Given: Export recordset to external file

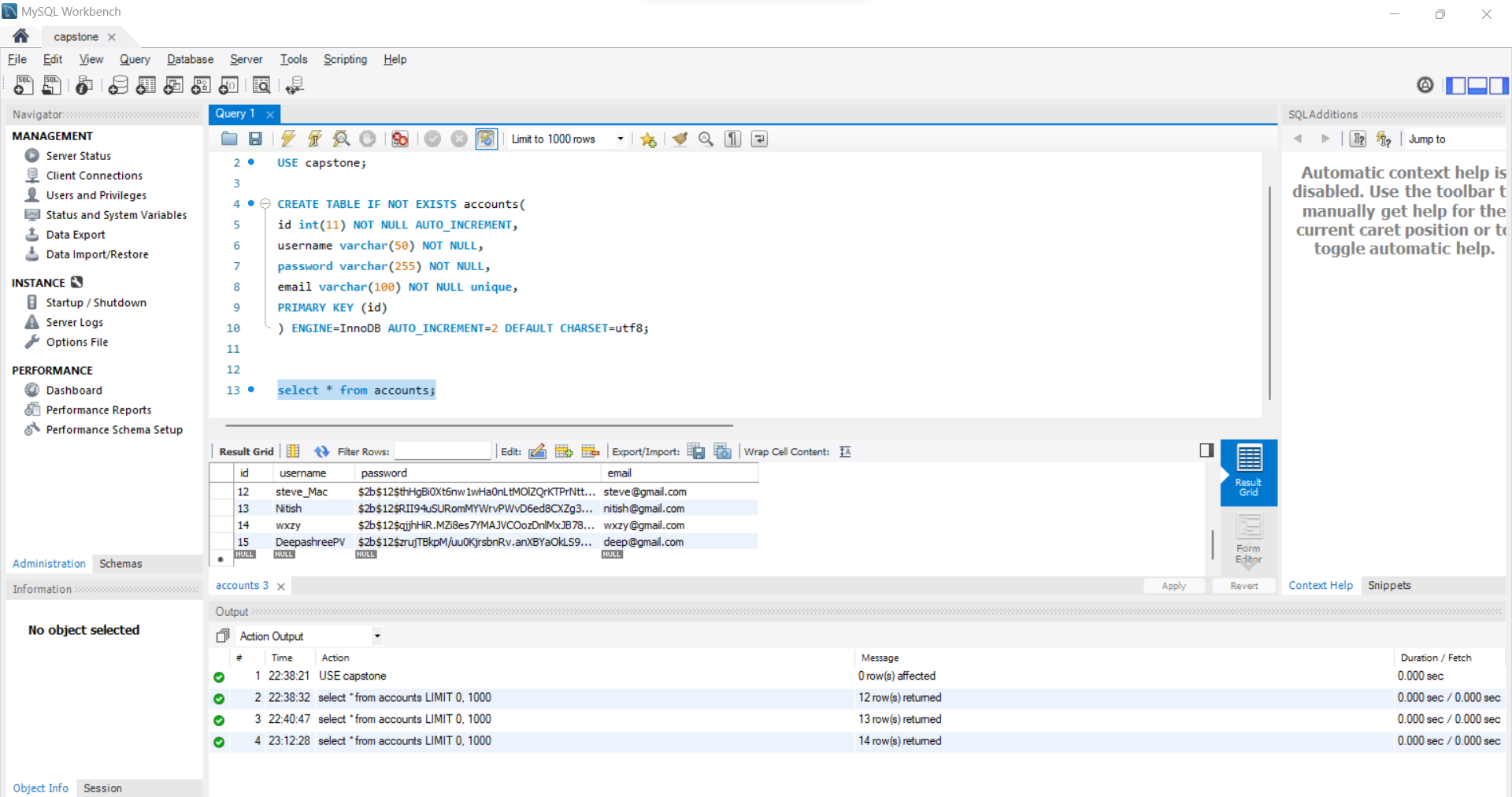Looking at the screenshot, I should click(696, 451).
